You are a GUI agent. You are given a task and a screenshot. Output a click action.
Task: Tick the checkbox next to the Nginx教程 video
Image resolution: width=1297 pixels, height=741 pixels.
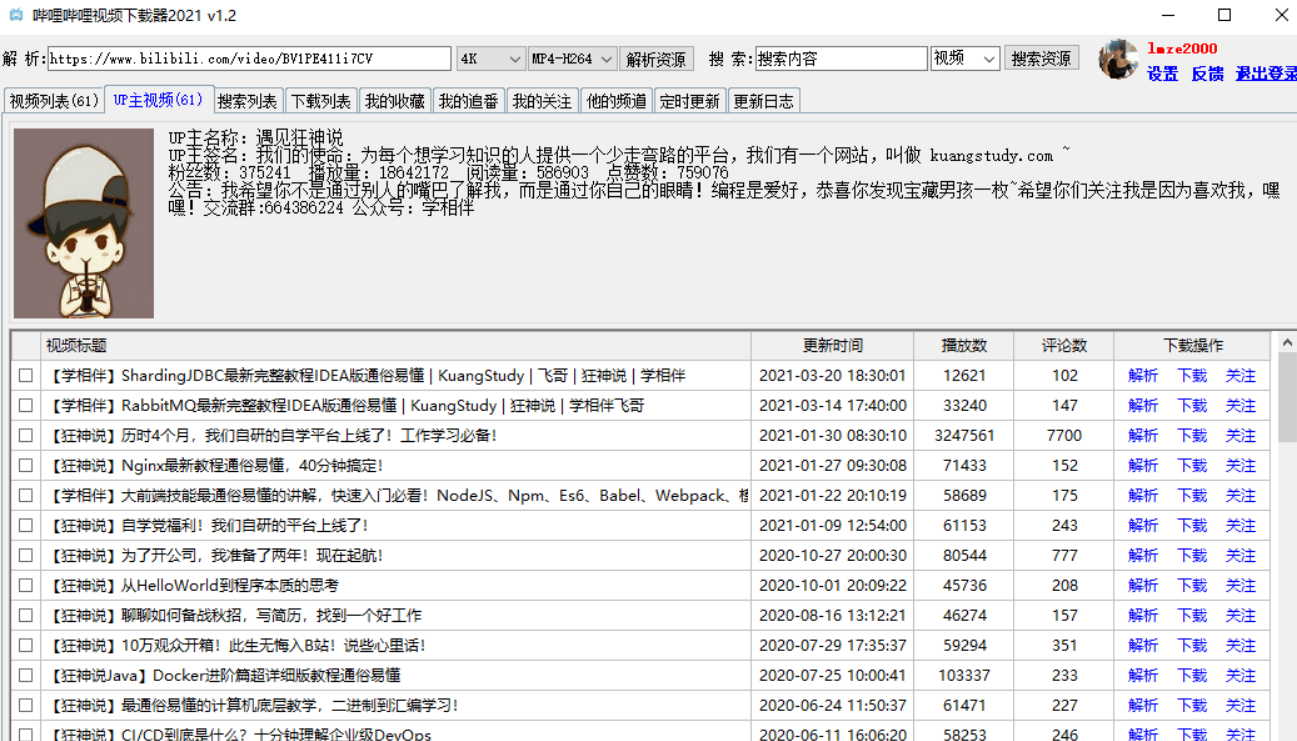tap(27, 466)
